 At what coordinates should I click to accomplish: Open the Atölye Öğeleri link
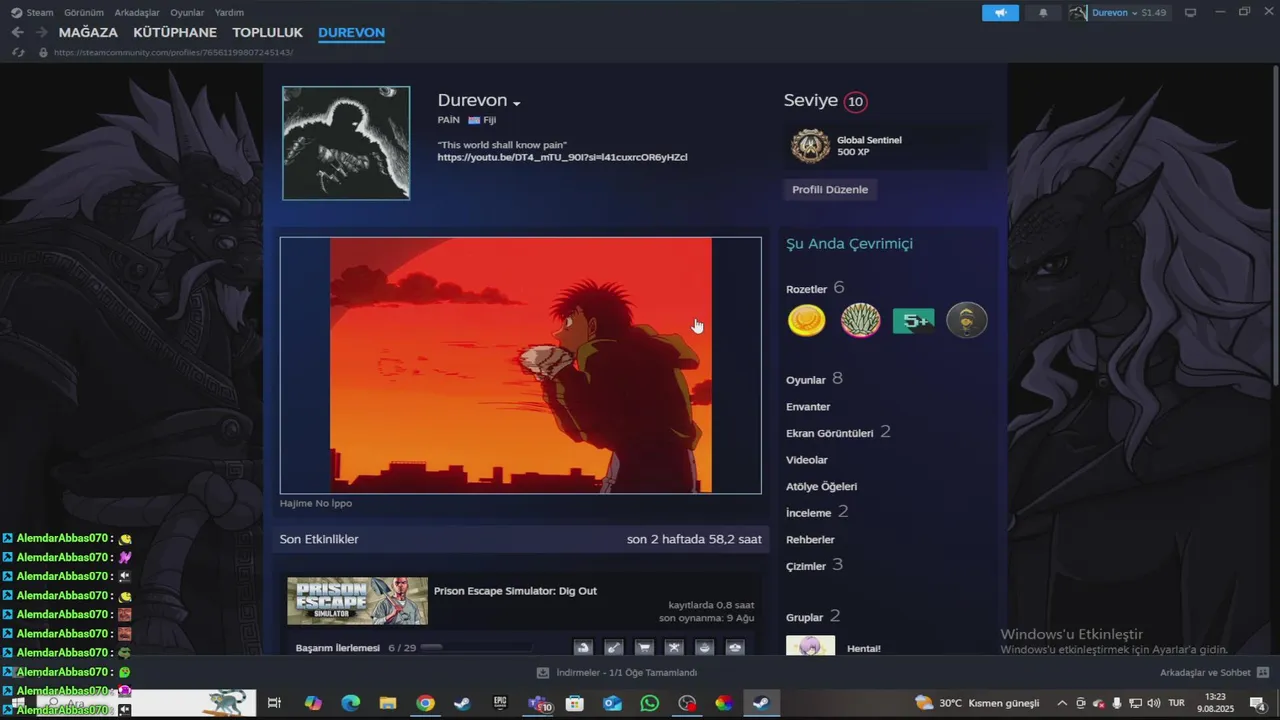tap(822, 486)
